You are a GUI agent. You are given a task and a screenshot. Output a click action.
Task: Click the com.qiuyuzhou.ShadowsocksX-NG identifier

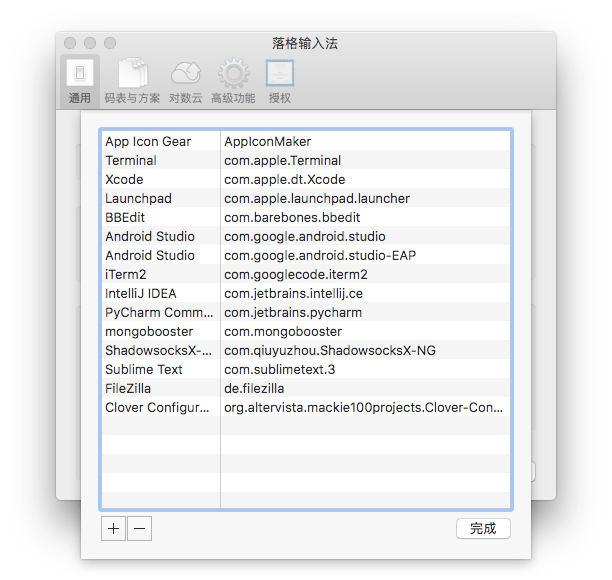(330, 350)
